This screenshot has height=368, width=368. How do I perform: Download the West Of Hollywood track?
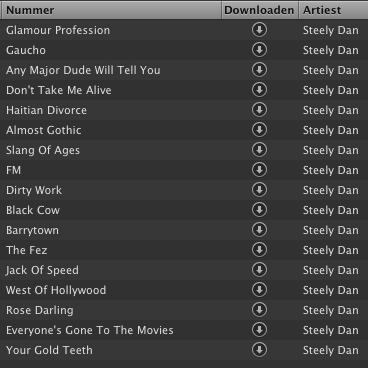pyautogui.click(x=259, y=290)
